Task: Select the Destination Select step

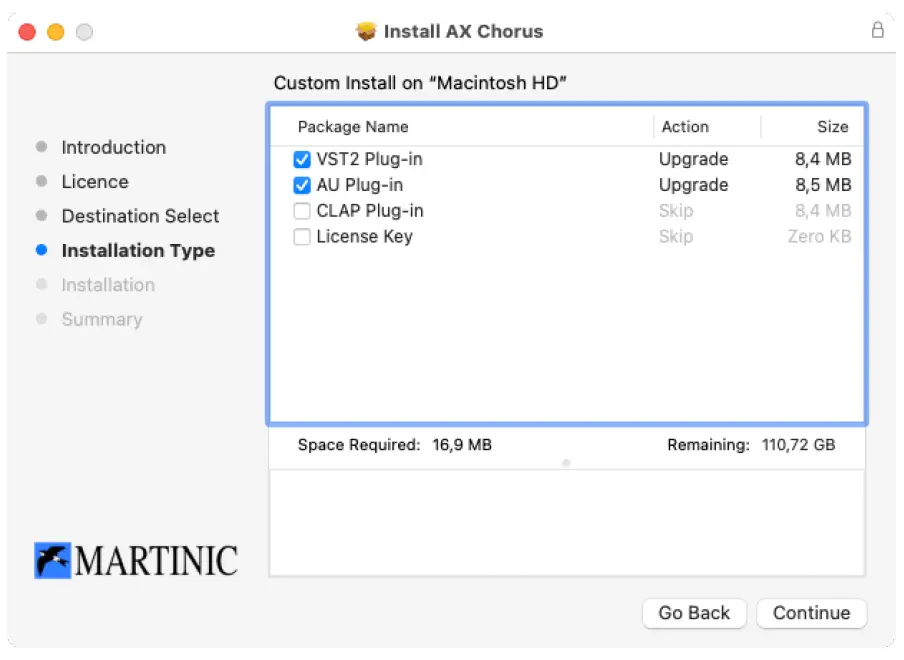Action: (140, 216)
